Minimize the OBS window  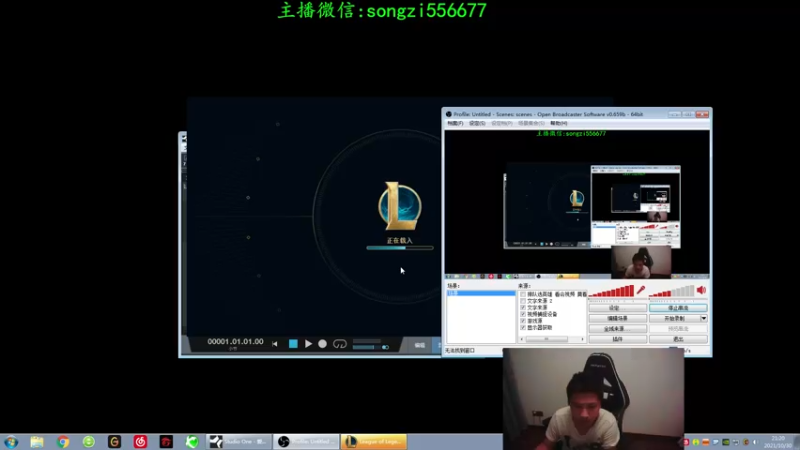674,114
